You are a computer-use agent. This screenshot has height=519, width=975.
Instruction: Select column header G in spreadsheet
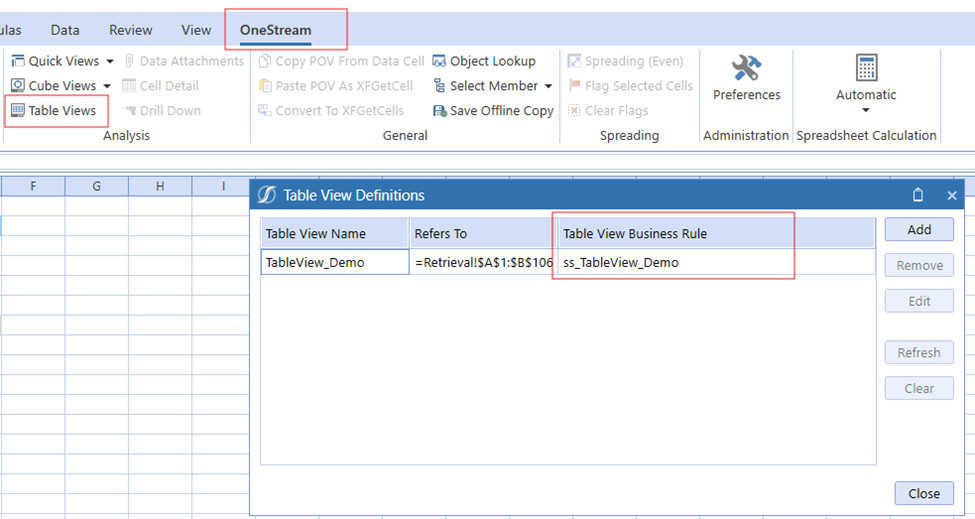coord(96,186)
